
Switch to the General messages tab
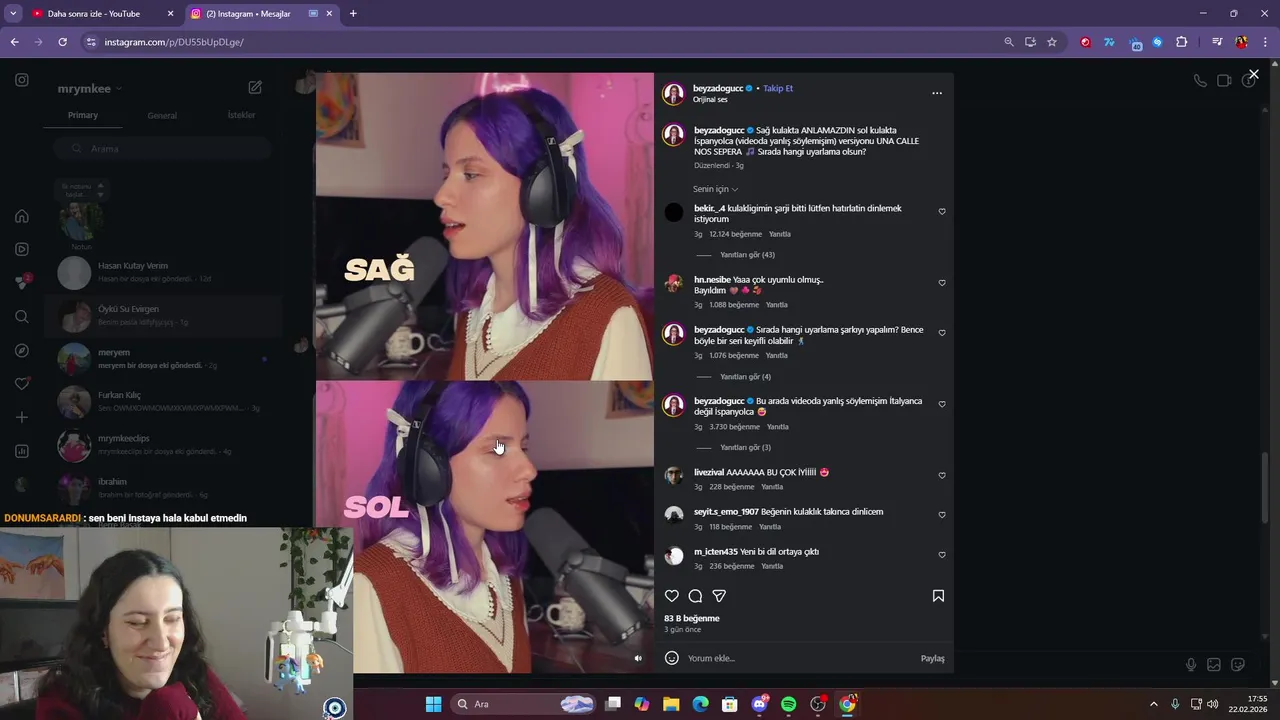[162, 115]
